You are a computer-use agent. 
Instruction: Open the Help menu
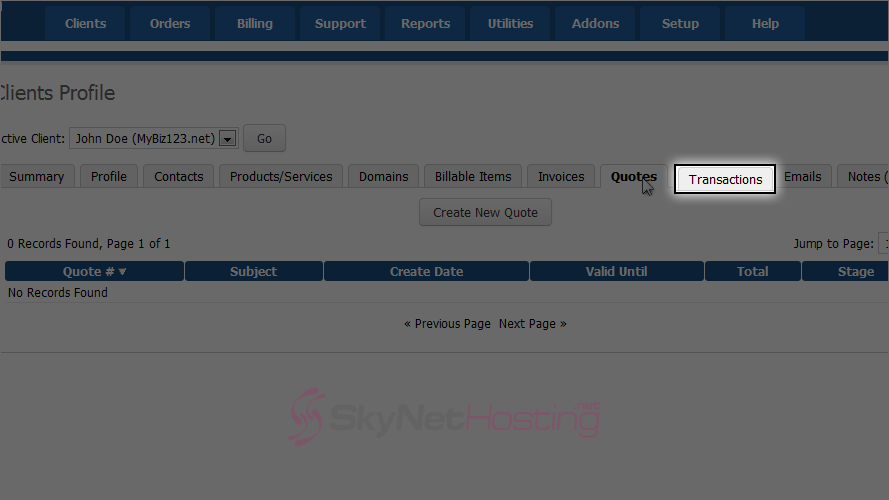(765, 24)
